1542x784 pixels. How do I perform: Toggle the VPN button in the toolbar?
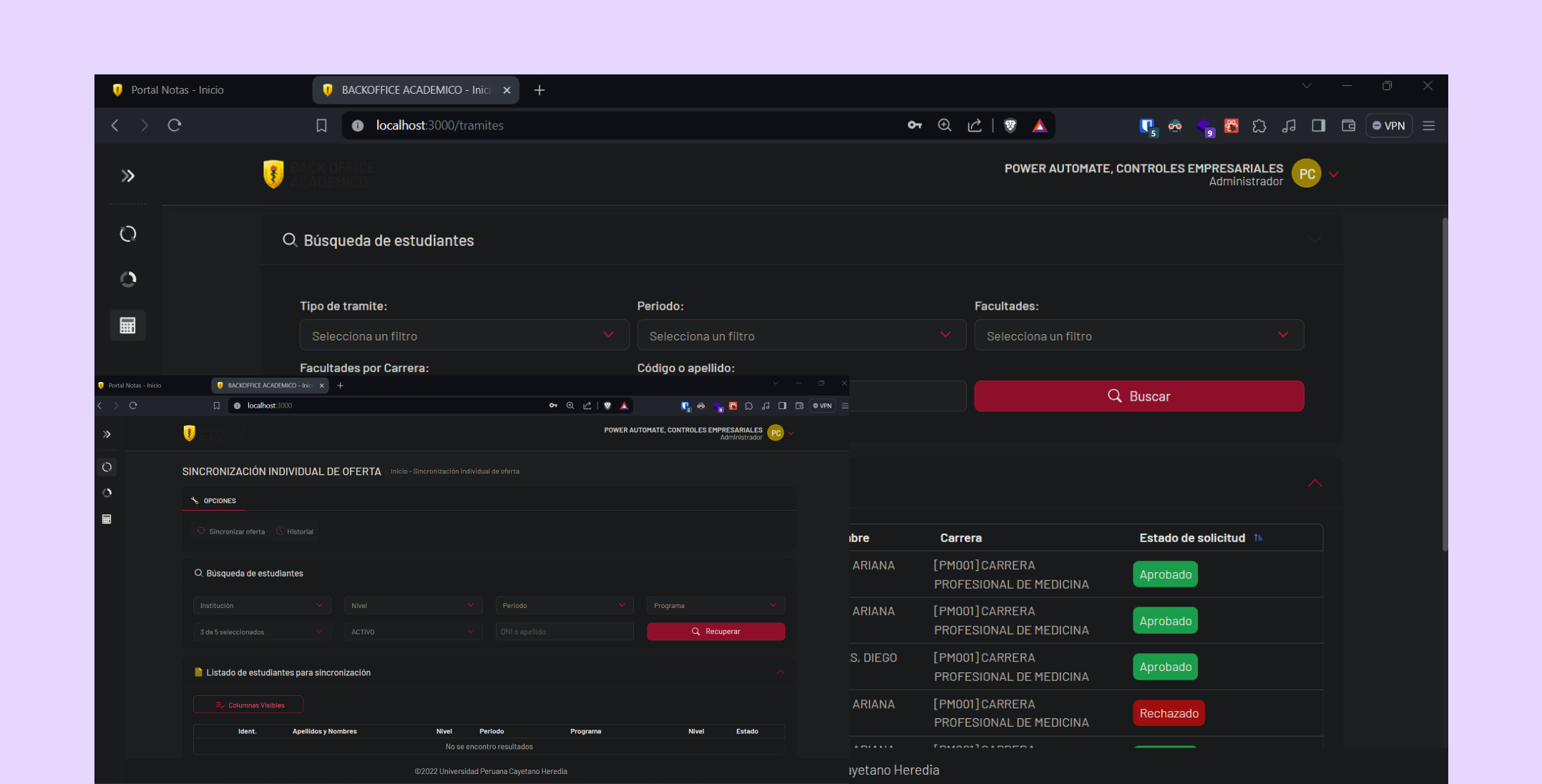[1389, 126]
